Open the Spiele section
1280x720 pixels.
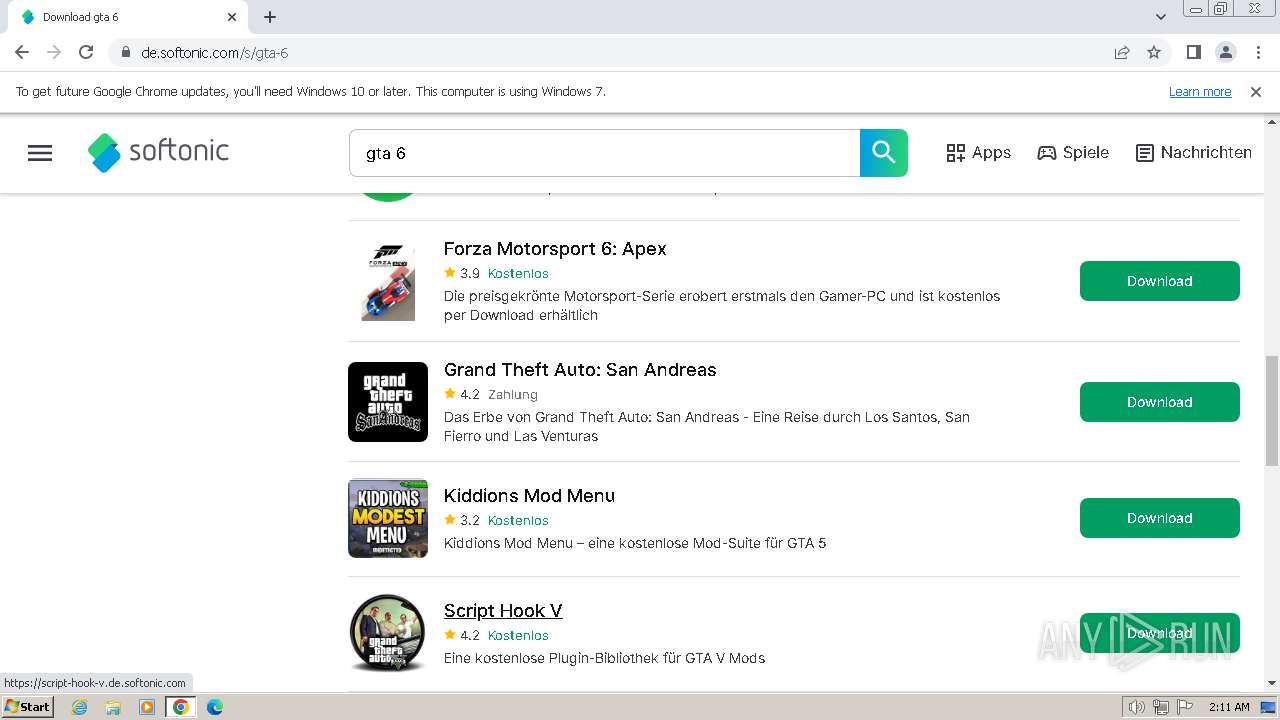pos(1073,153)
